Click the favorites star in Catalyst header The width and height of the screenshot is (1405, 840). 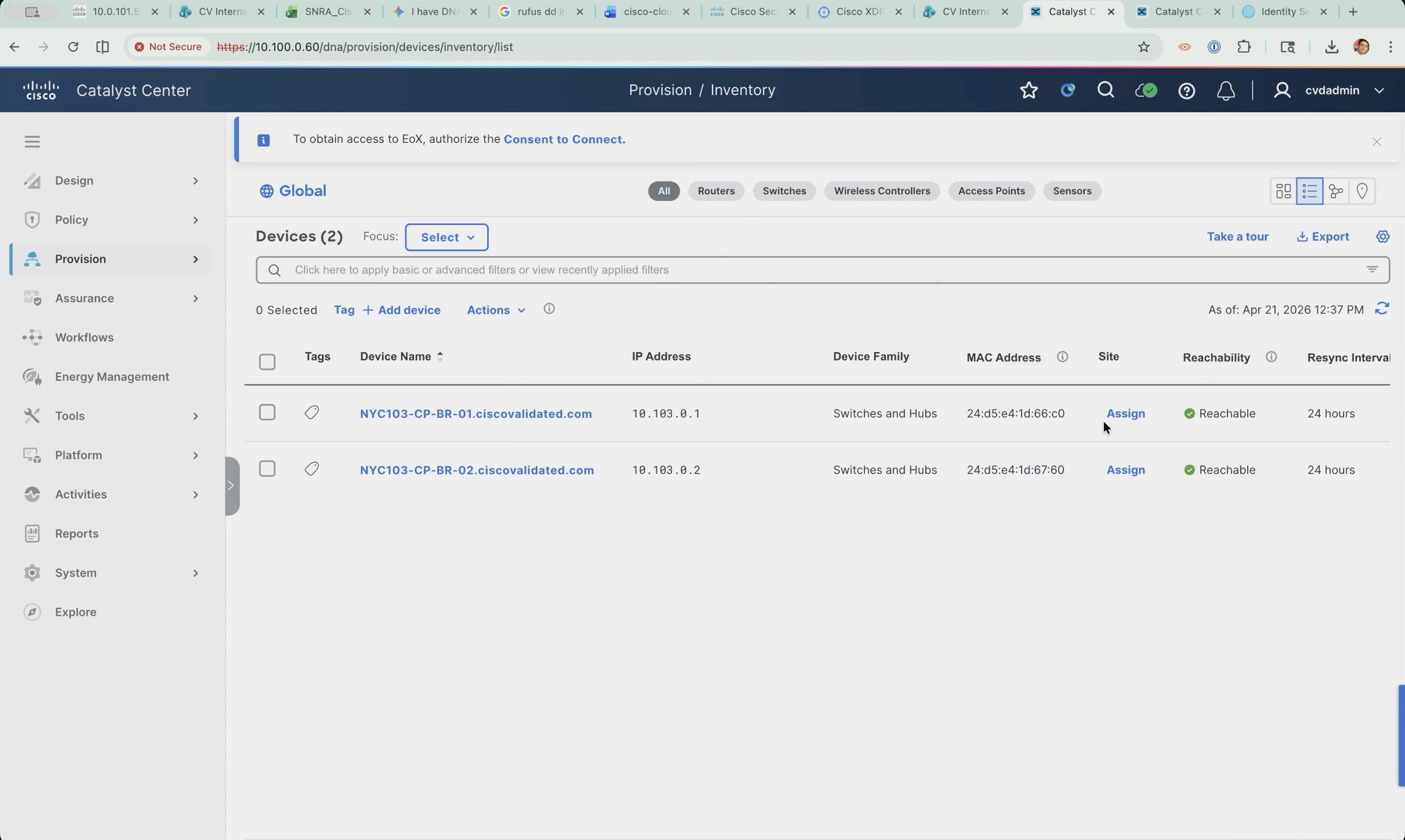tap(1029, 90)
